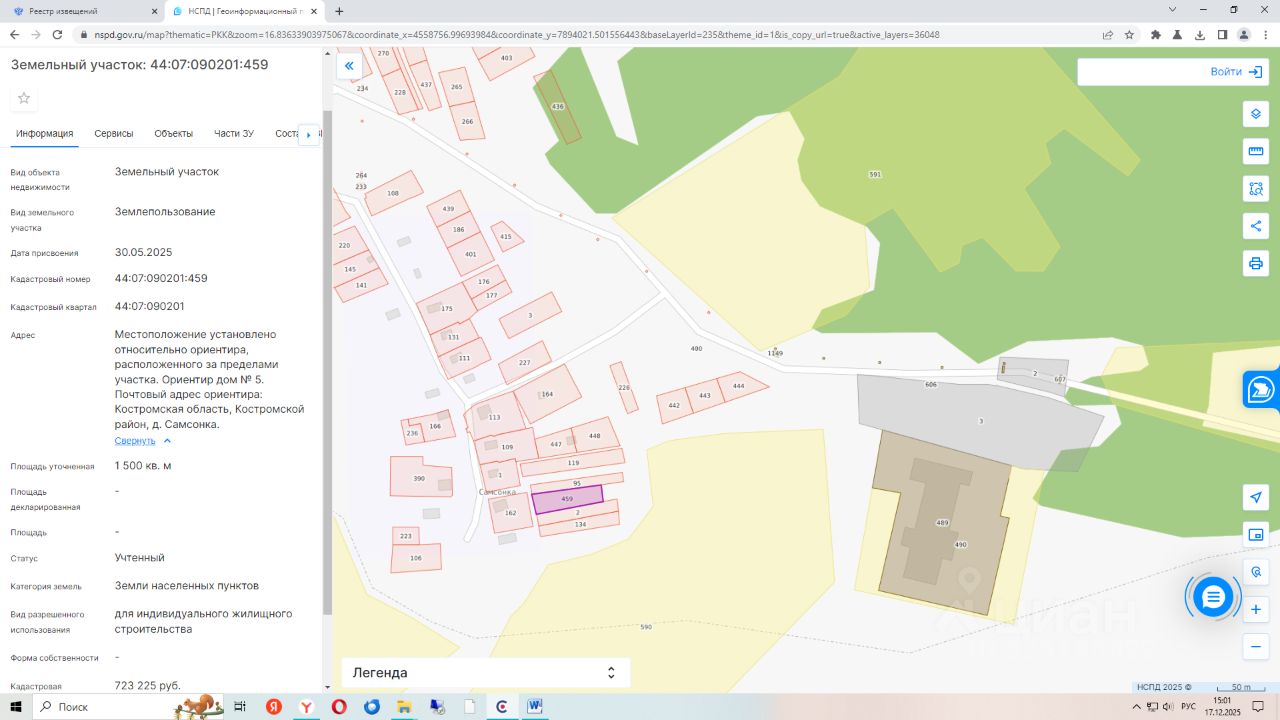The image size is (1280, 720).
Task: Zoom out the map with minus button
Action: point(1256,647)
